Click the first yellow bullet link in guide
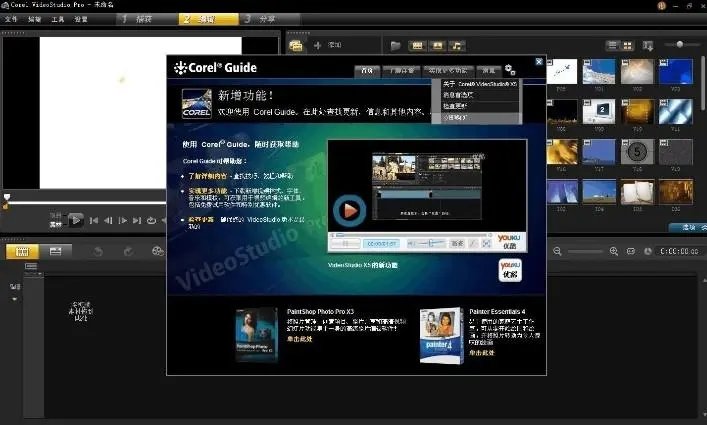 pyautogui.click(x=208, y=176)
